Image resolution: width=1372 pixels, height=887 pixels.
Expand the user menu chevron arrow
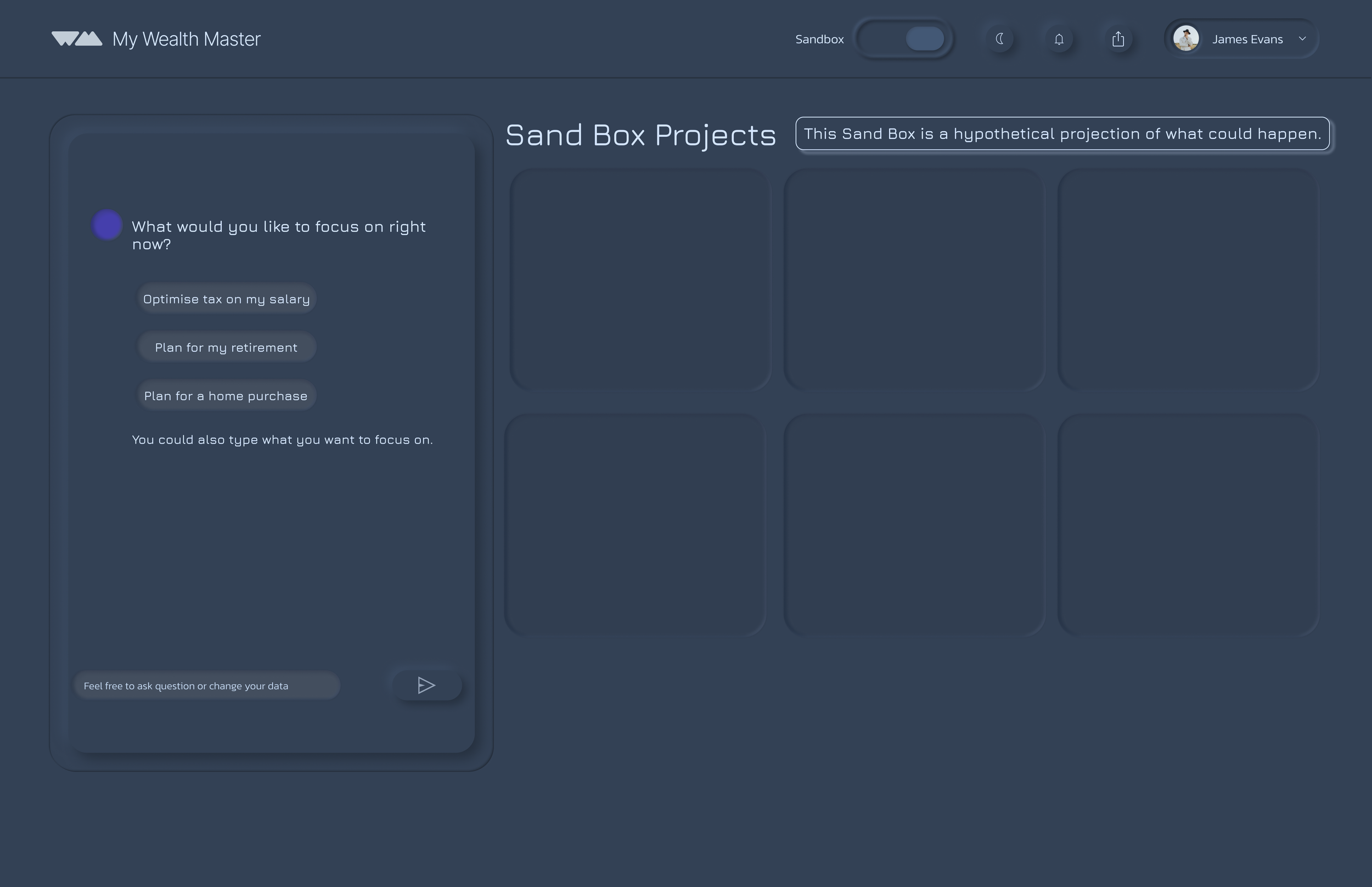[1302, 38]
